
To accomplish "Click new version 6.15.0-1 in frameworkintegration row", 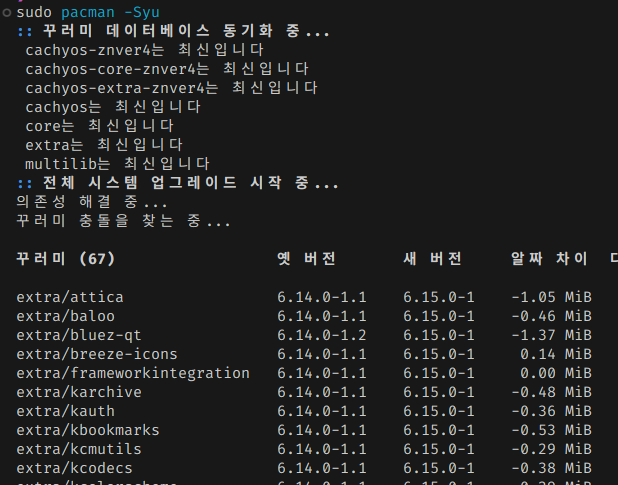I will [439, 373].
